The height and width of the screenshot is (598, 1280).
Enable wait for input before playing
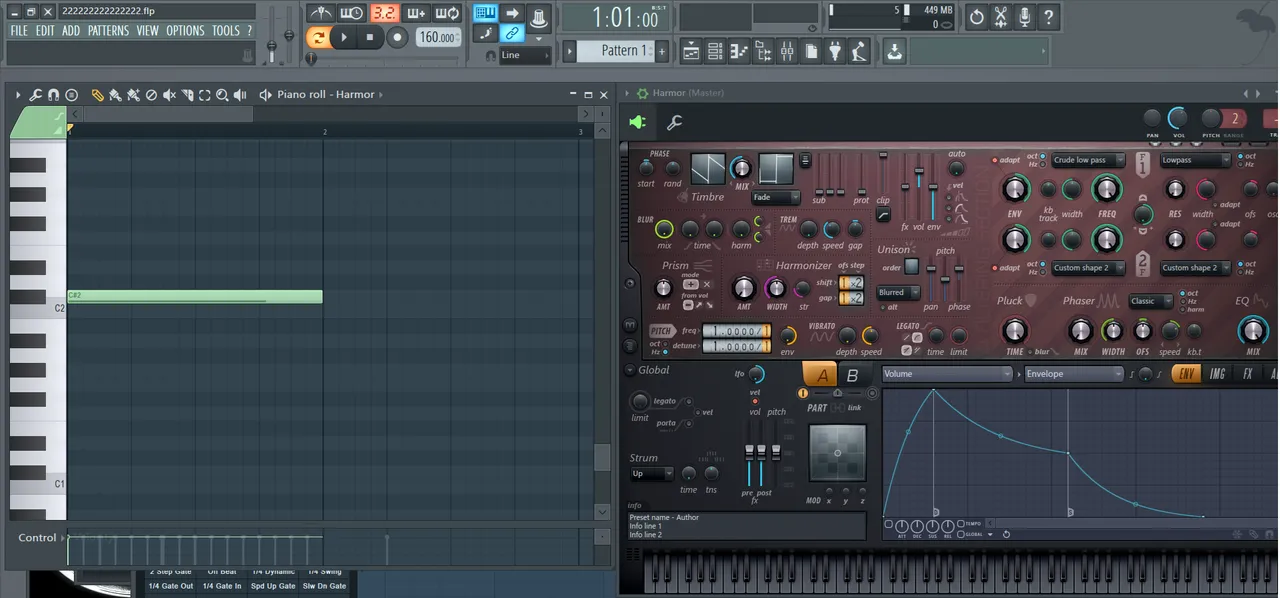[351, 14]
